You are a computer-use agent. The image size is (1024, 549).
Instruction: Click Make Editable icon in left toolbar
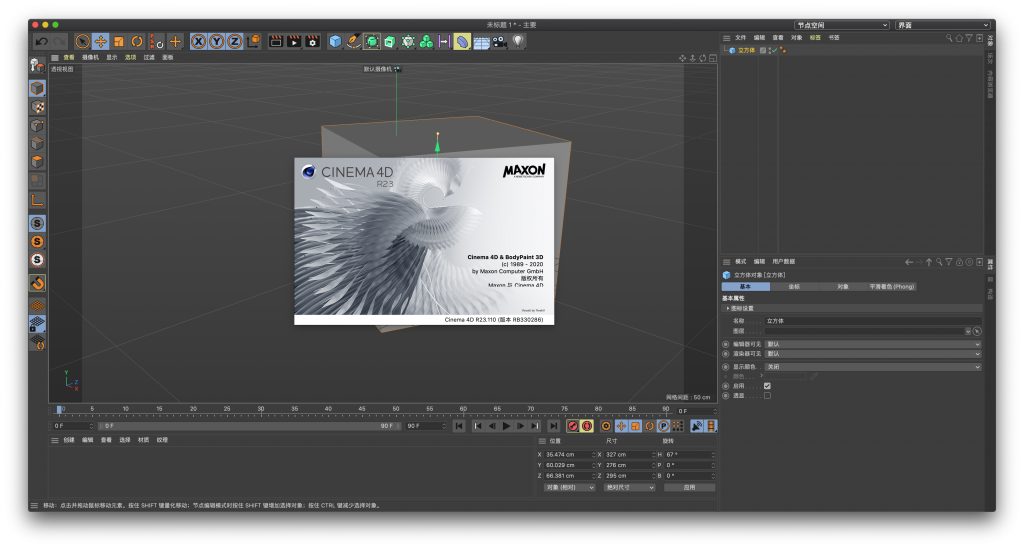[37, 65]
